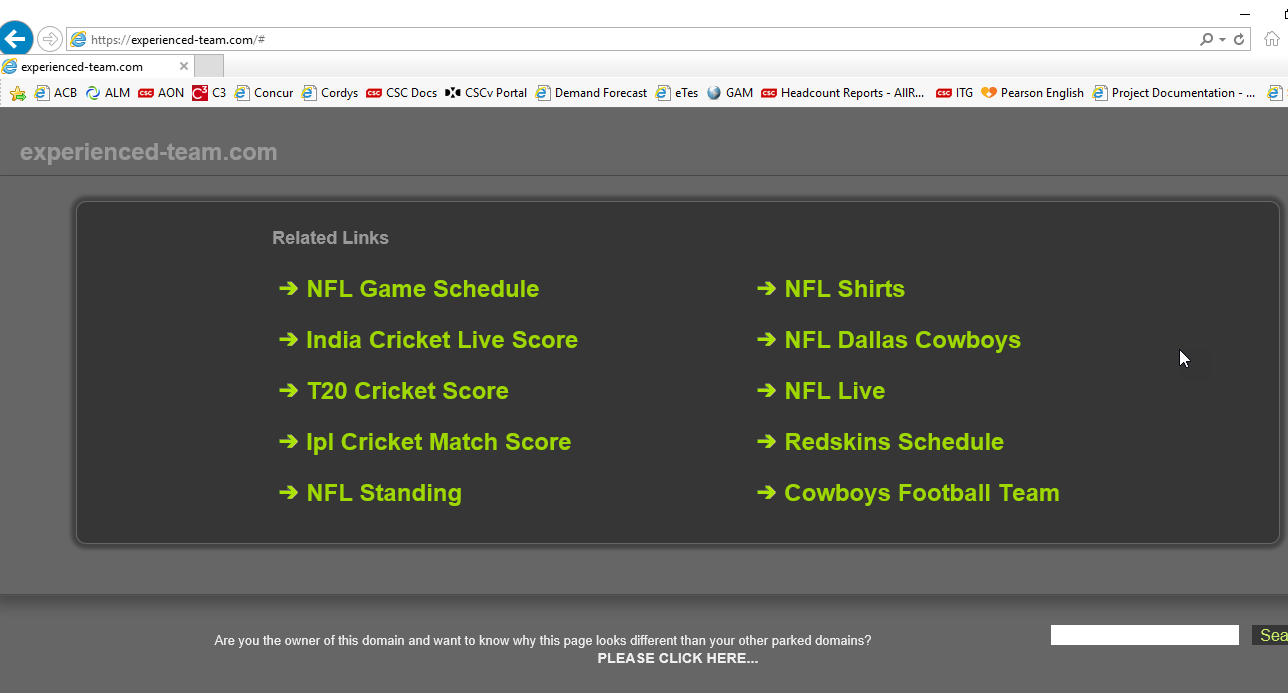1288x693 pixels.
Task: Open the Pearson English bookmark
Action: [x=1032, y=93]
